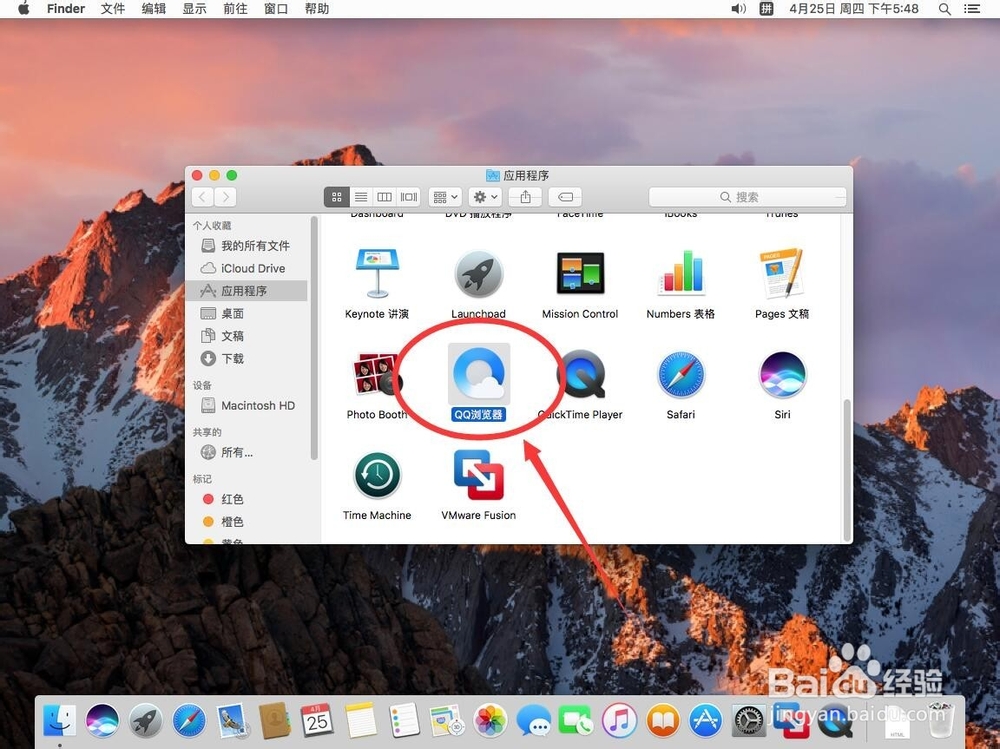This screenshot has height=749, width=1000.
Task: Select the Siri app in the folder
Action: coord(783,374)
